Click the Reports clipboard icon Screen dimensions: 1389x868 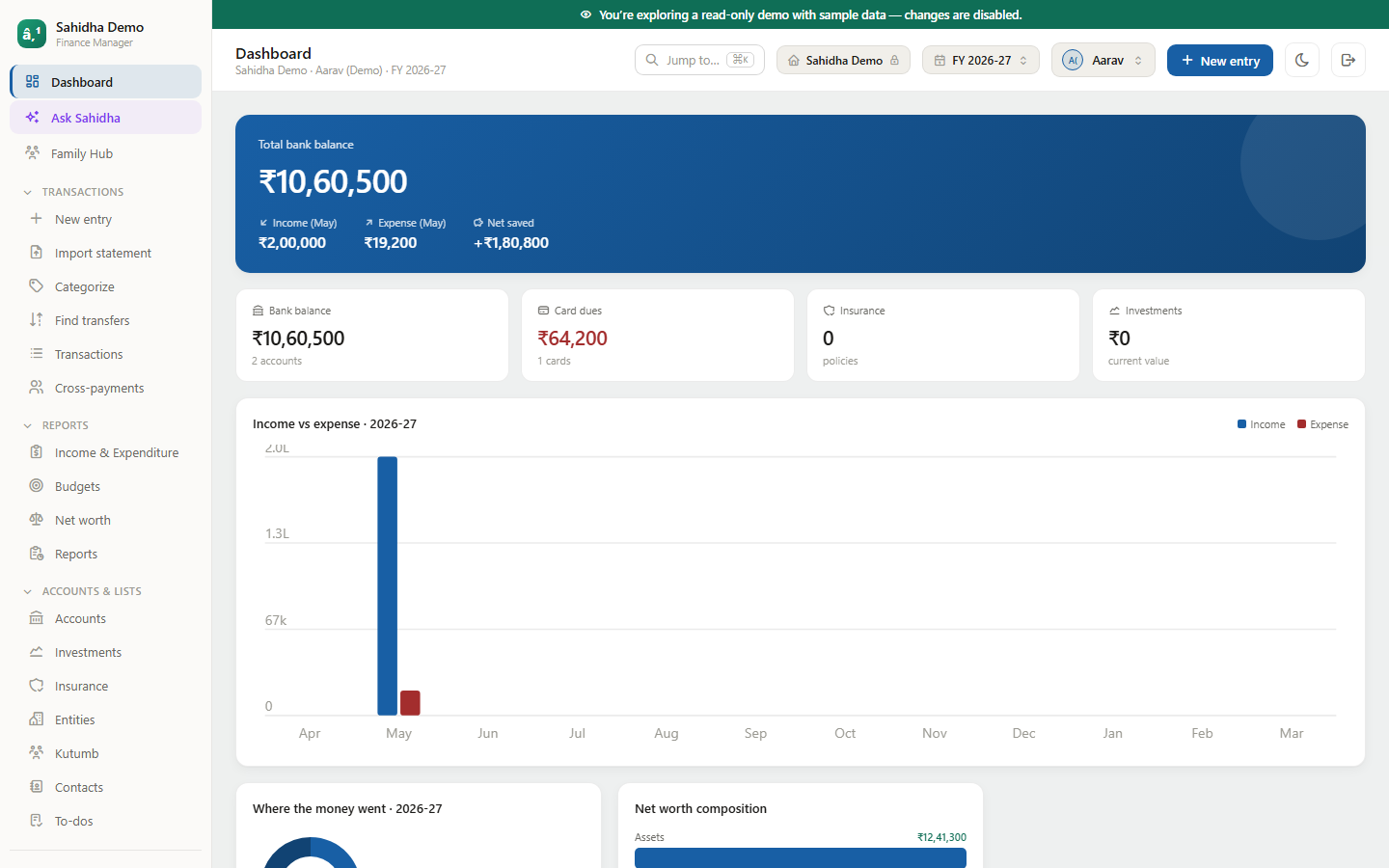click(x=37, y=554)
